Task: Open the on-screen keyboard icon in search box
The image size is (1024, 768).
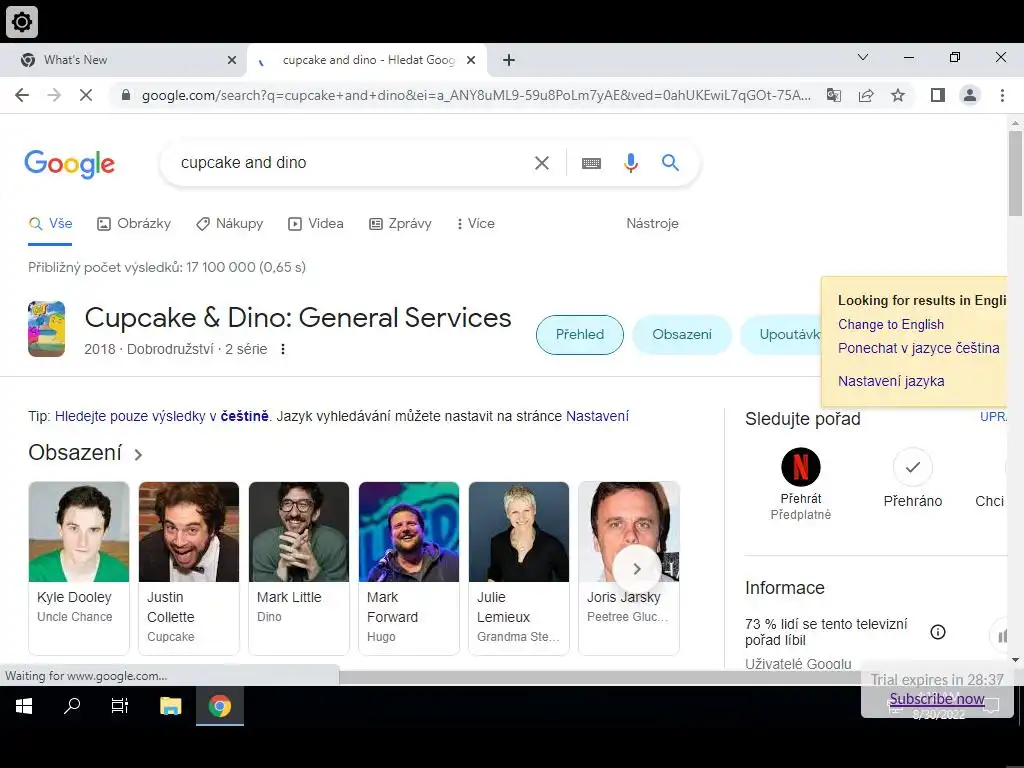Action: 591,163
